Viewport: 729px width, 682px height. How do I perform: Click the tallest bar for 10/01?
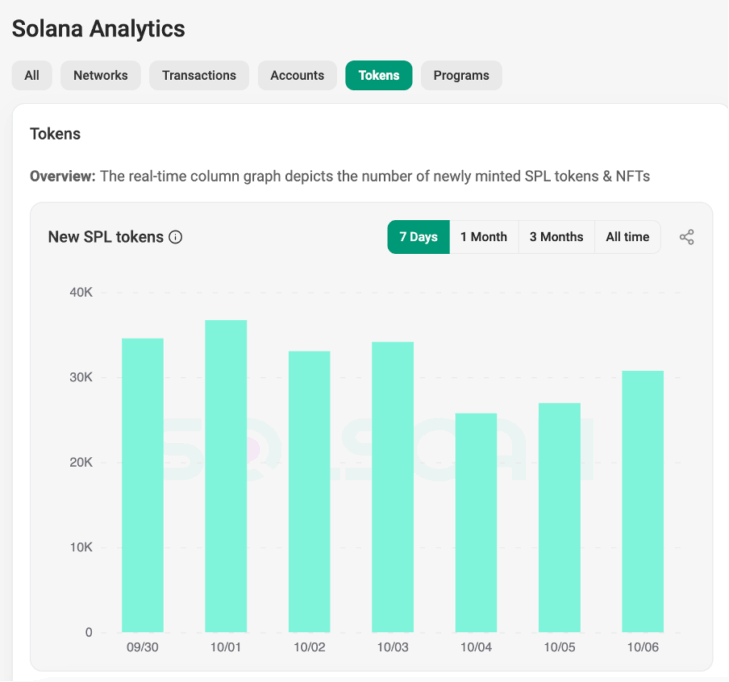[226, 476]
